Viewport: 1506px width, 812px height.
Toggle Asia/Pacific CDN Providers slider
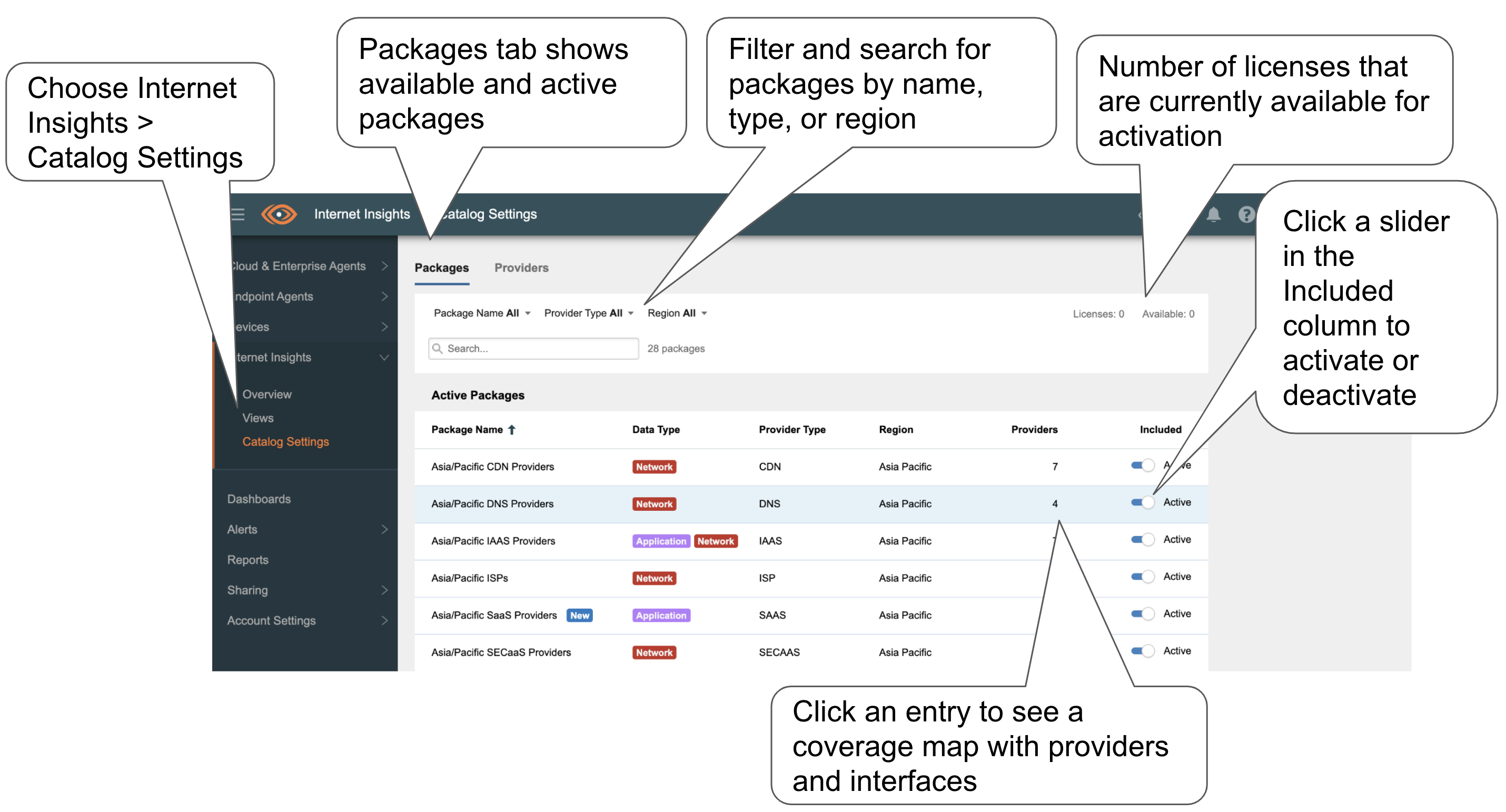1142,466
